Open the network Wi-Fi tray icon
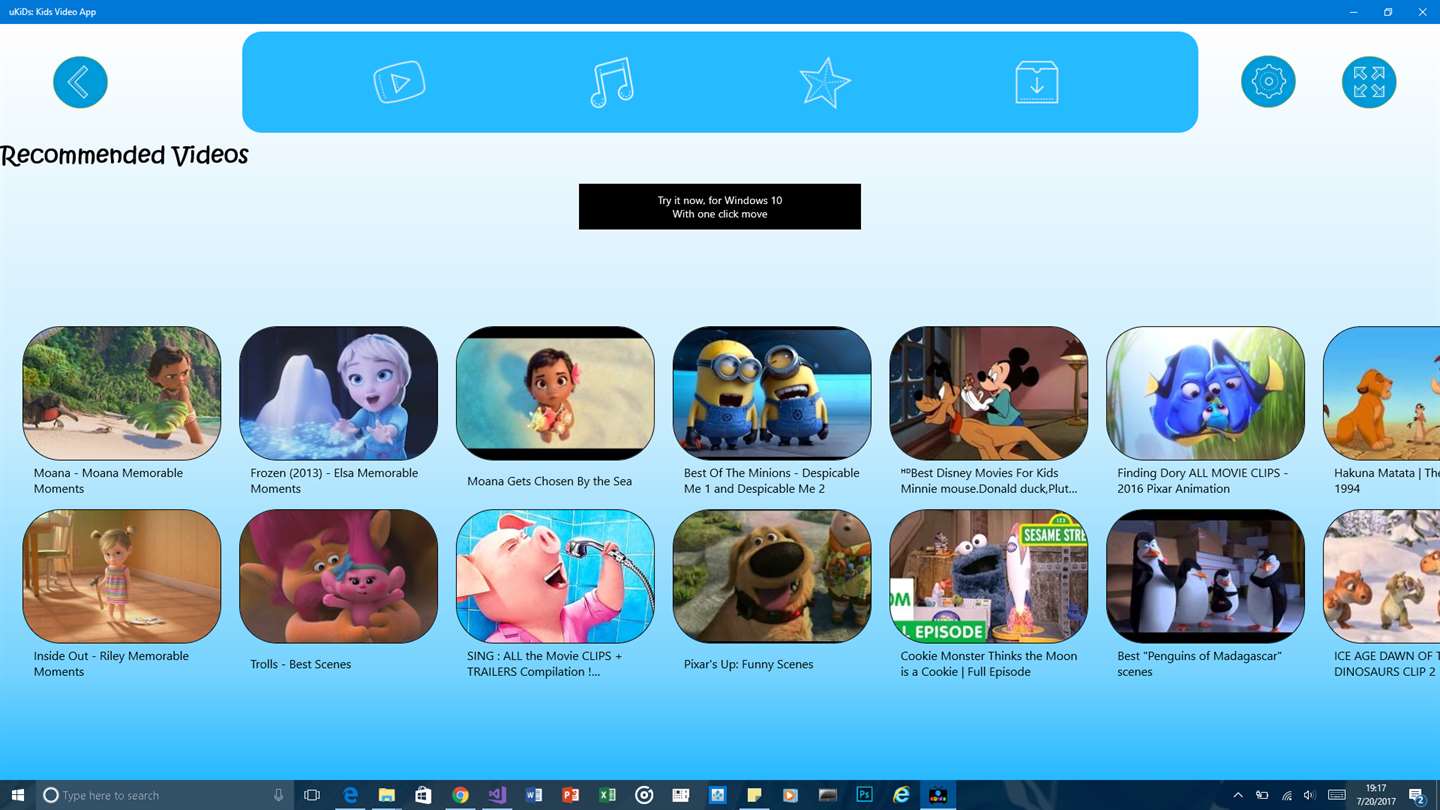This screenshot has height=810, width=1440. coord(1286,795)
